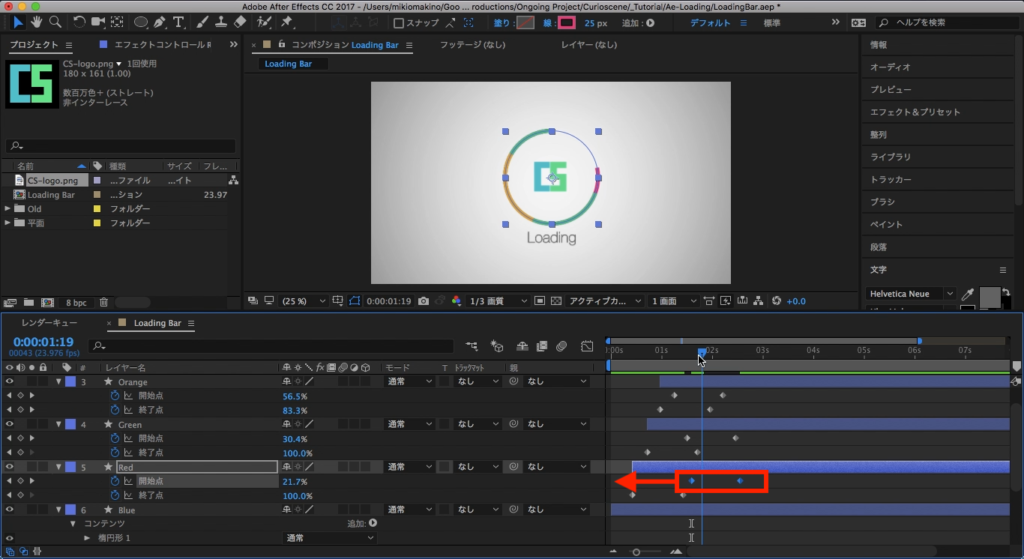The image size is (1024, 559).
Task: Click the 0:00:01:19 timecode in the timeline
Action: [x=42, y=341]
